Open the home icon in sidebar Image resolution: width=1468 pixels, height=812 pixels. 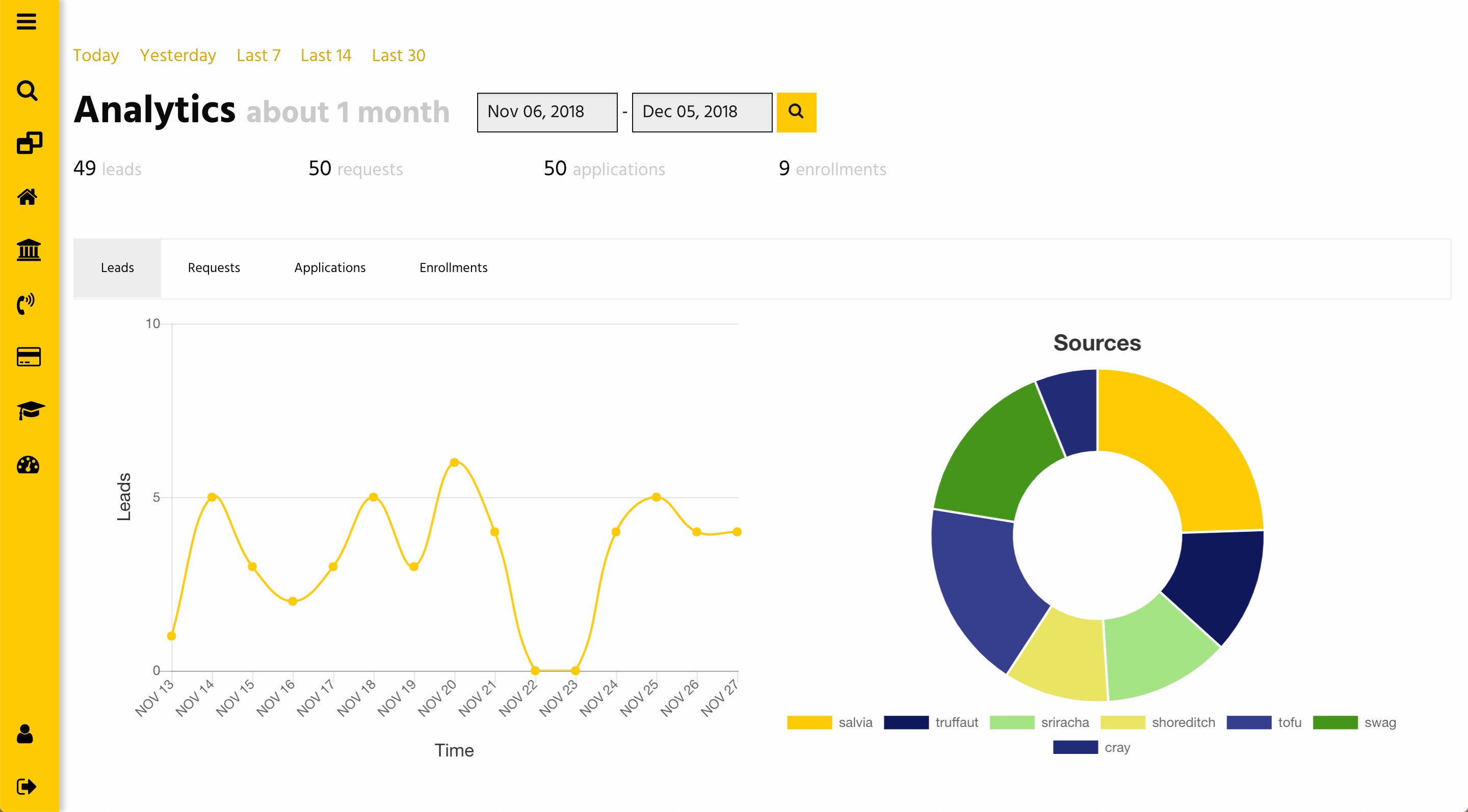[27, 197]
